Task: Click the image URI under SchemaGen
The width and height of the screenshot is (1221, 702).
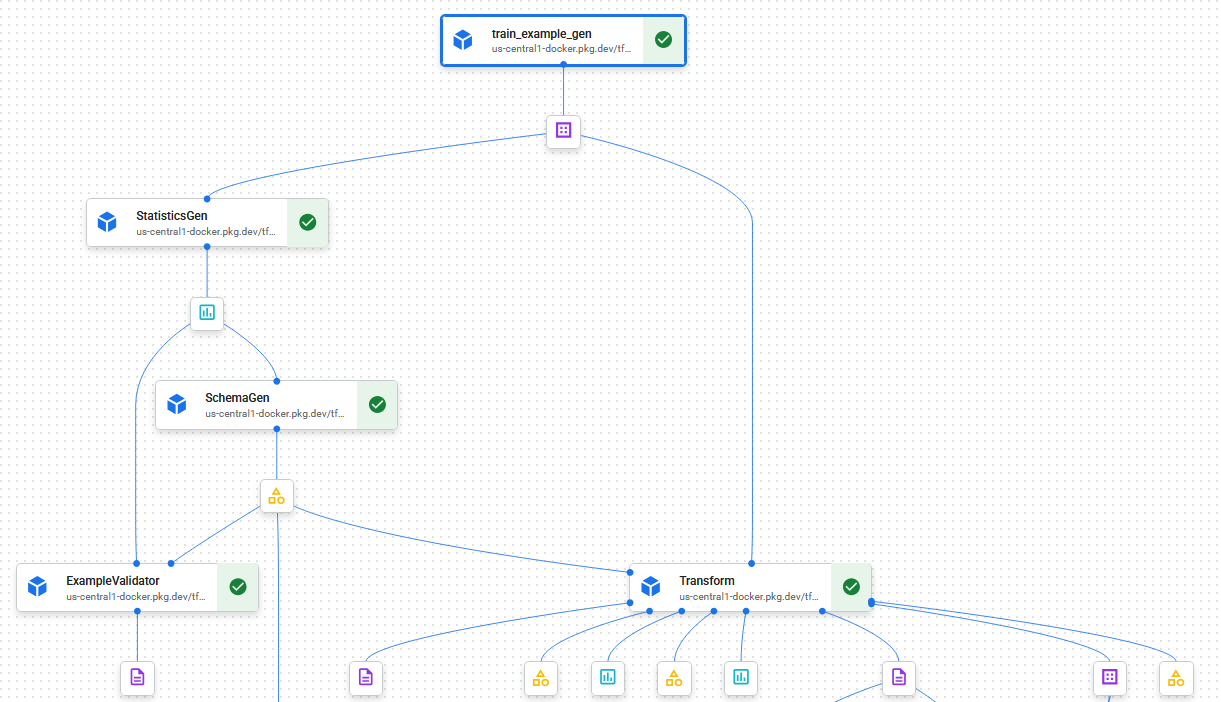Action: 275,413
